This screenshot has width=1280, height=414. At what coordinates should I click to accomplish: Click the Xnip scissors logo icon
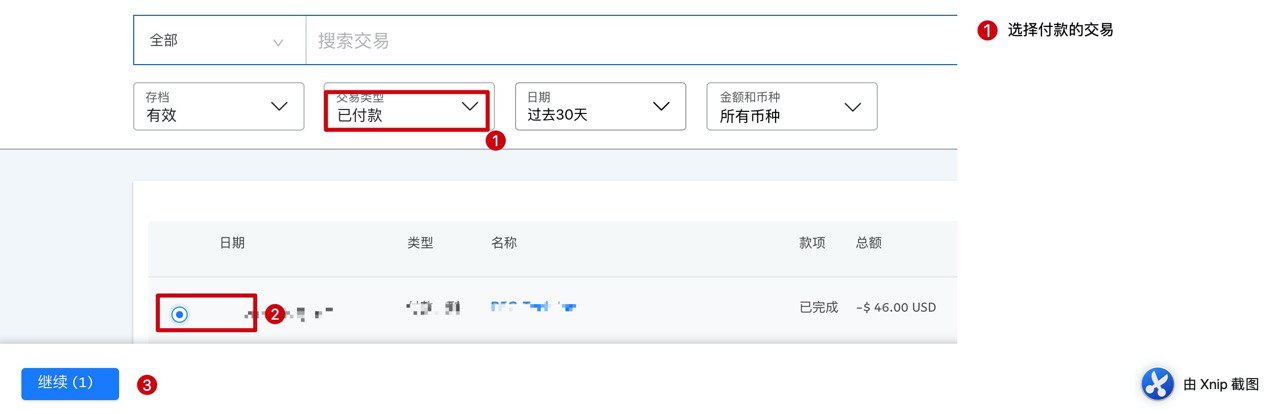click(1157, 384)
